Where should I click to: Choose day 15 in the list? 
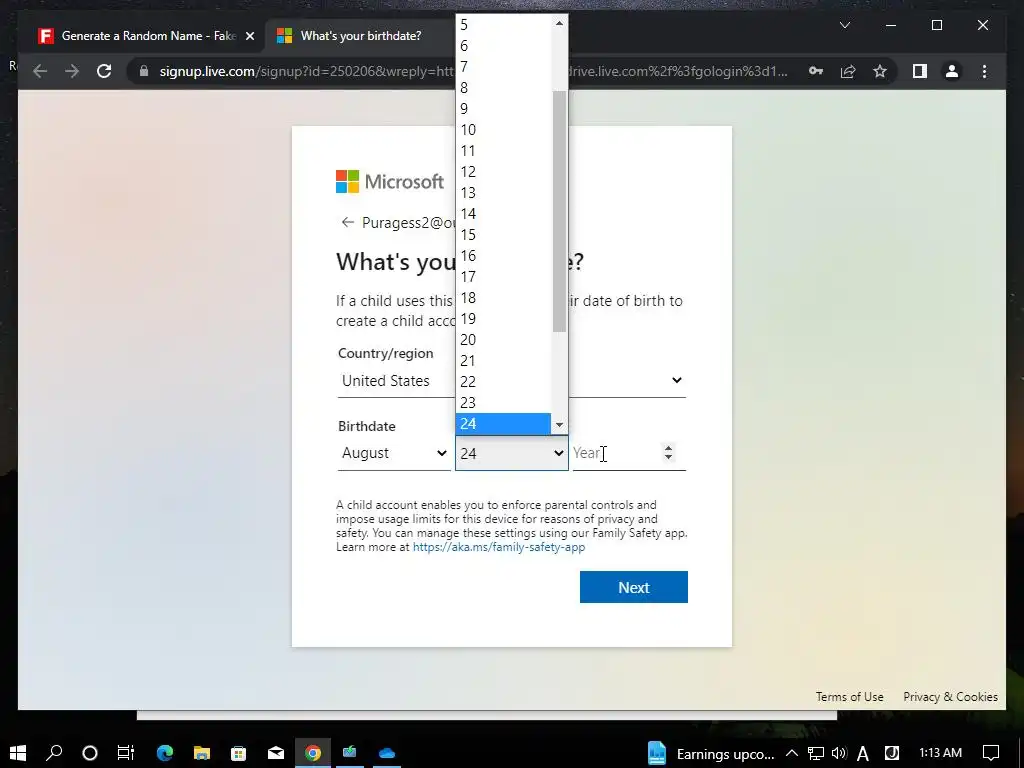(x=503, y=234)
